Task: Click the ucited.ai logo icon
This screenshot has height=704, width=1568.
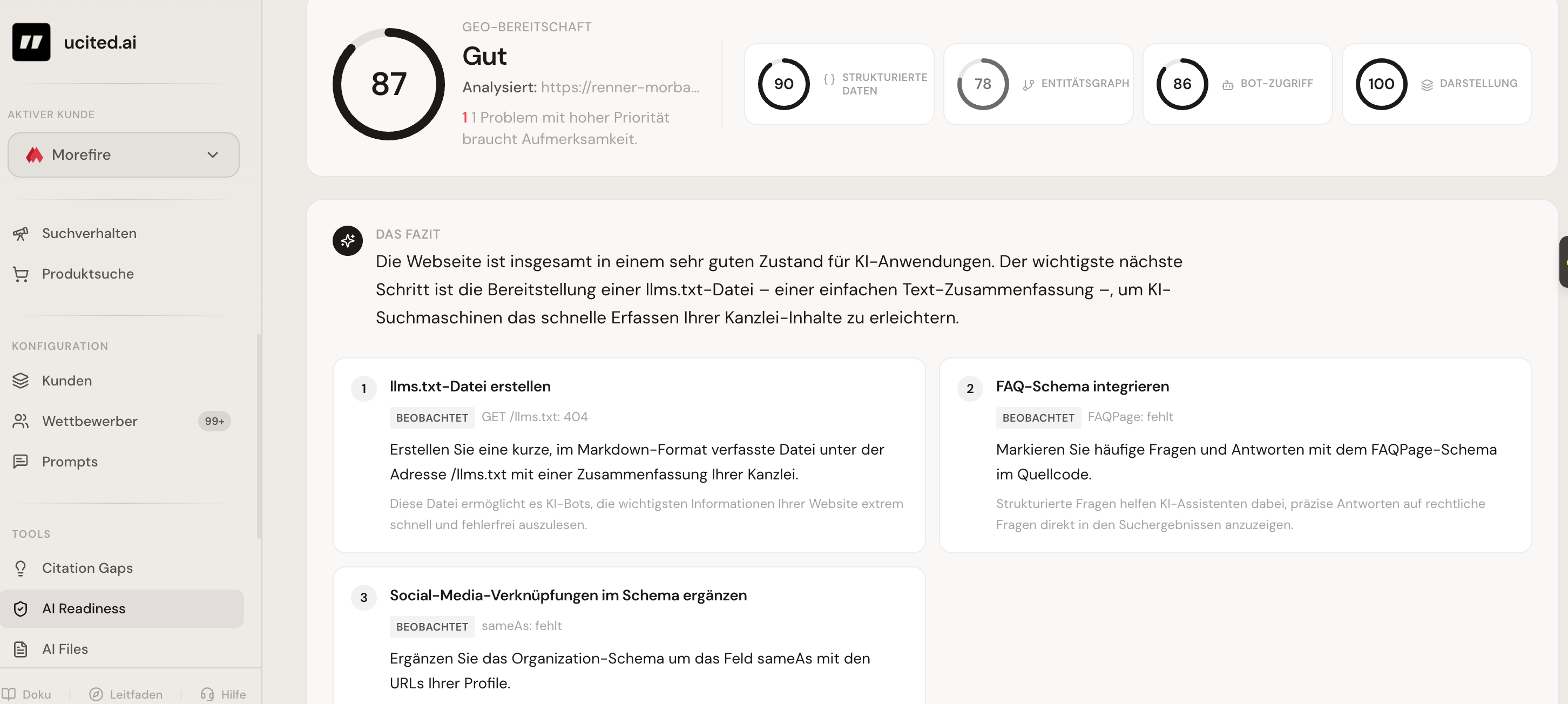Action: click(x=31, y=42)
